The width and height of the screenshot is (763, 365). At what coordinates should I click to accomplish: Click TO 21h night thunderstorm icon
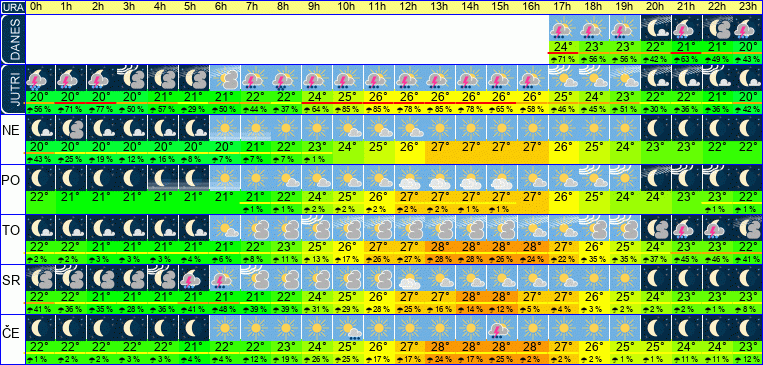(x=687, y=228)
